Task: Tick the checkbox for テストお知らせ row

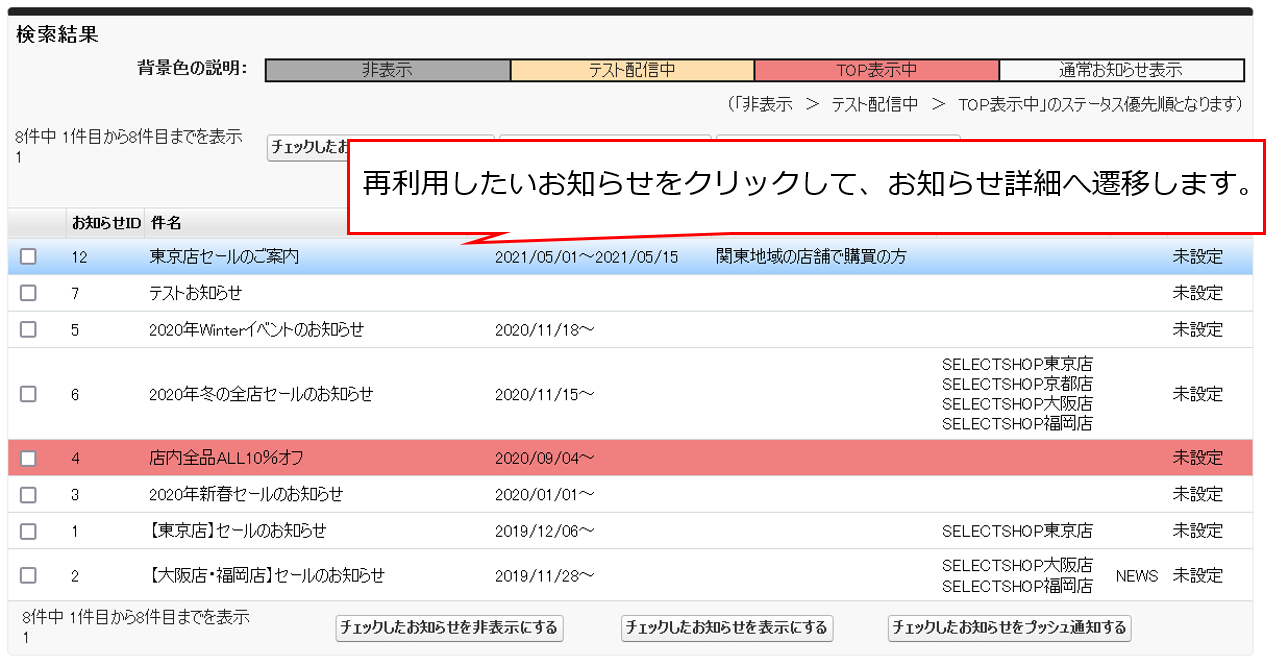Action: click(28, 293)
